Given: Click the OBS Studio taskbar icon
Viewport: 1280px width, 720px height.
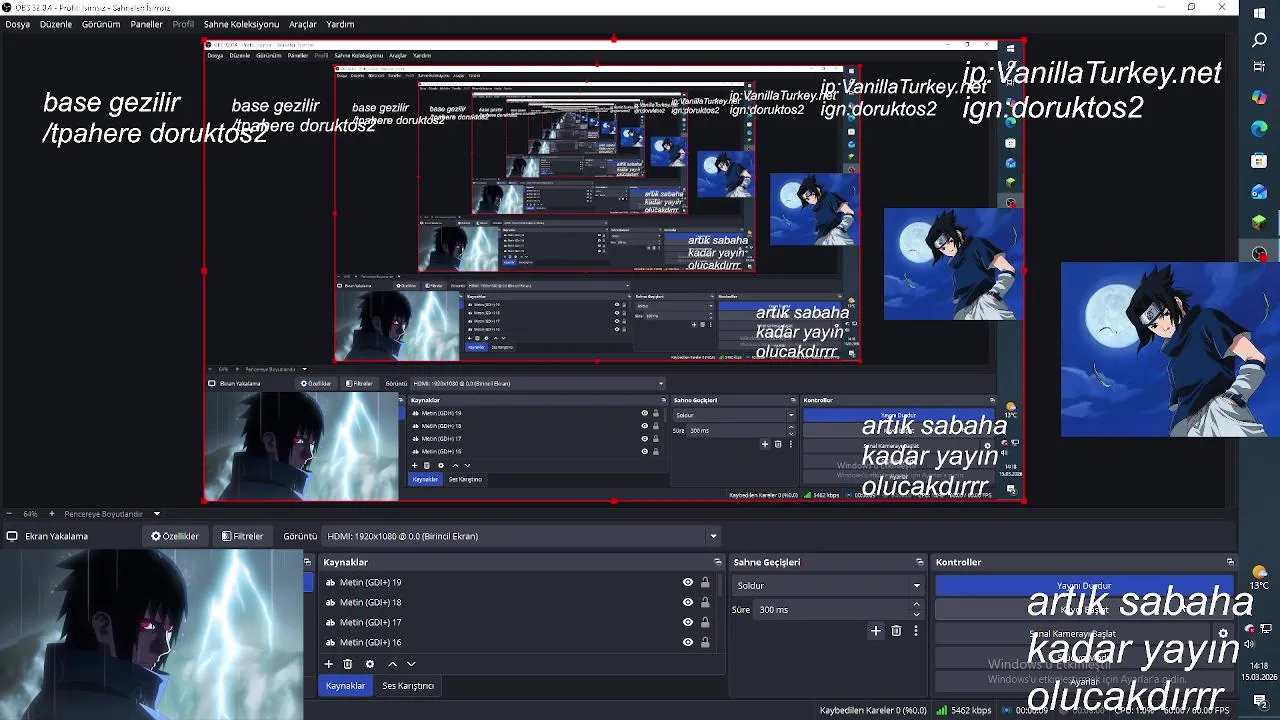Looking at the screenshot, I should click(1260, 254).
